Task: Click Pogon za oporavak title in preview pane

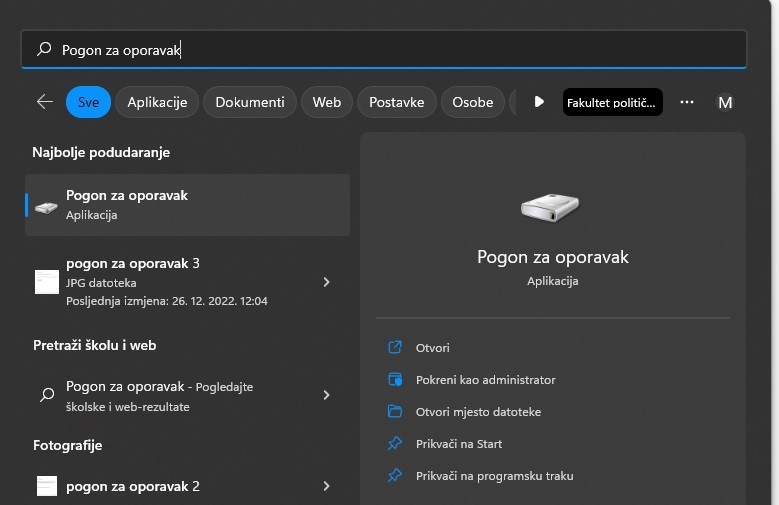Action: pos(552,257)
